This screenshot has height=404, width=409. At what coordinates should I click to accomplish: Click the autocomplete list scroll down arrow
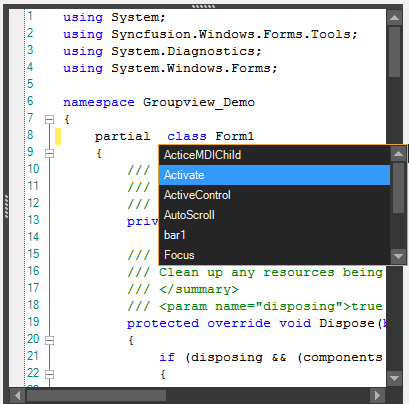pyautogui.click(x=398, y=256)
